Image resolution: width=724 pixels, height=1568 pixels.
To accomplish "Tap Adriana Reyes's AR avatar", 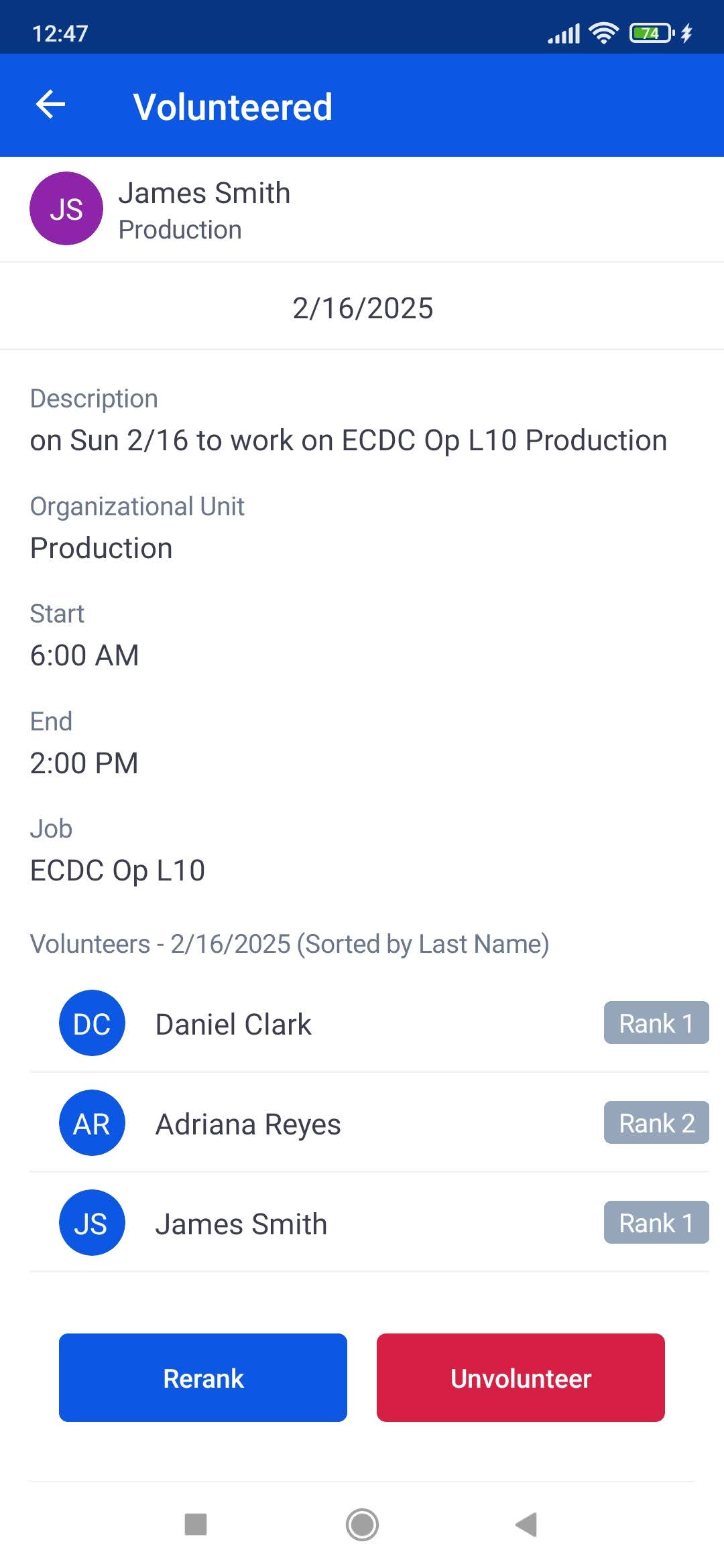I will pos(92,1122).
